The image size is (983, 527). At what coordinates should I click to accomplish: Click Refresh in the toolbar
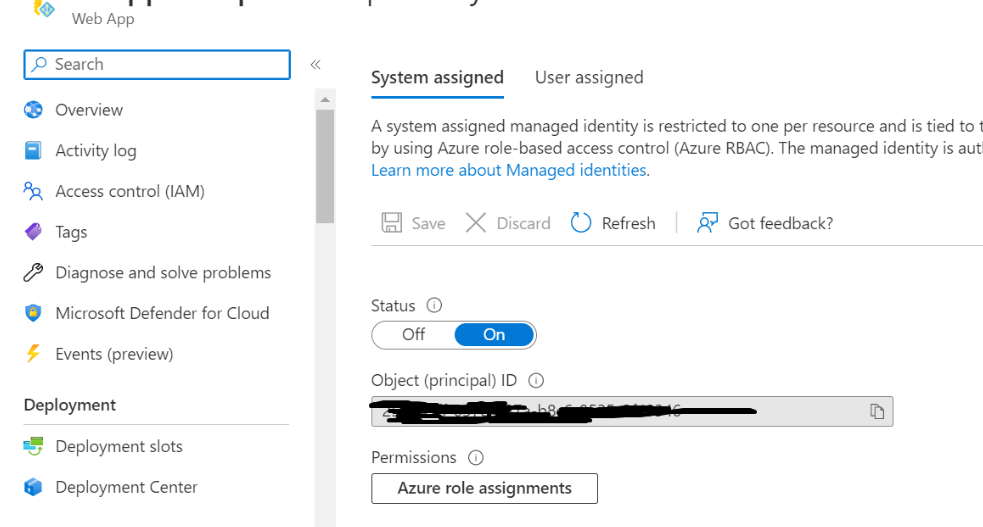[613, 223]
